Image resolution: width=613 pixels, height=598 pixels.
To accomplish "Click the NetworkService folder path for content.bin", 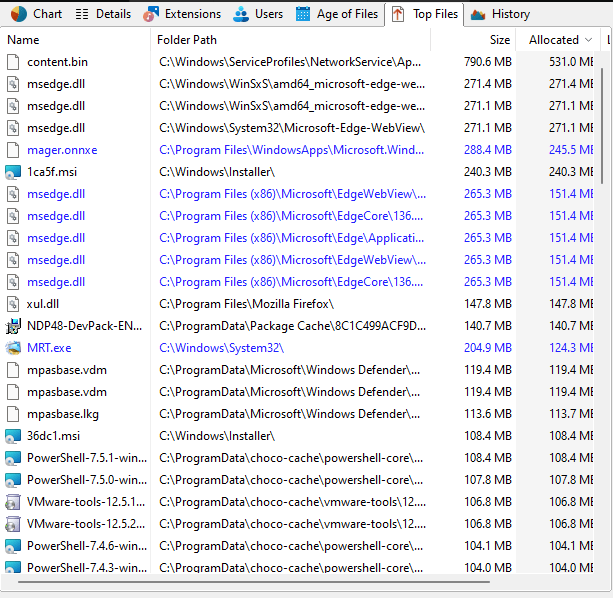I will (290, 62).
